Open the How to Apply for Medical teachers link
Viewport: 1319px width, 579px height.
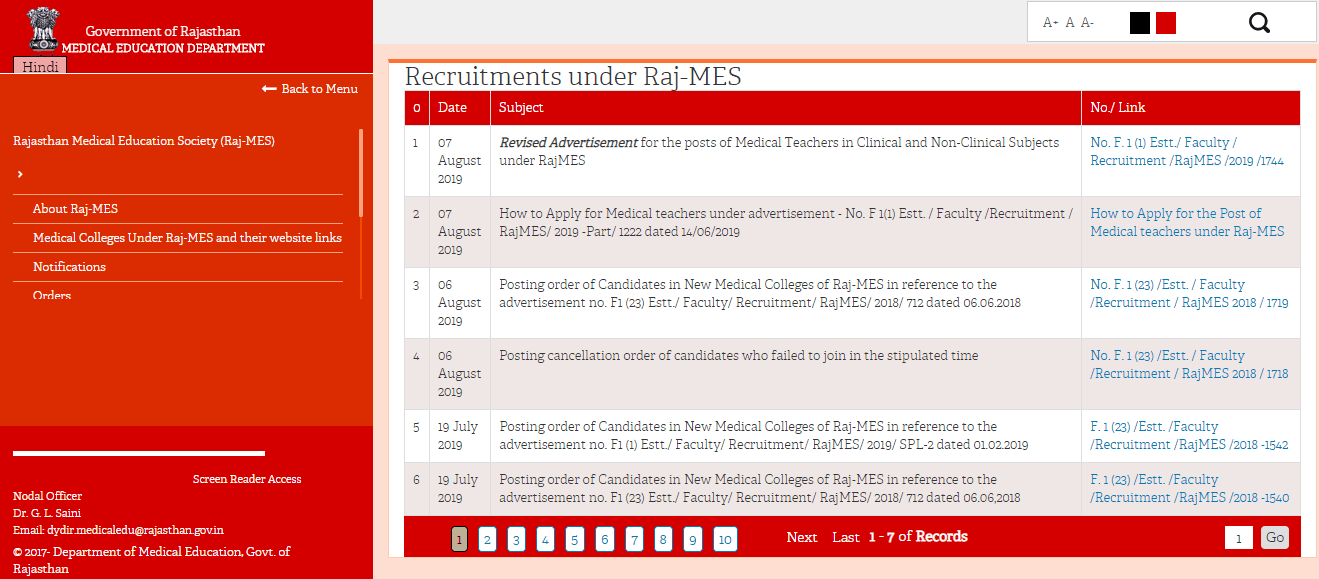(1186, 222)
